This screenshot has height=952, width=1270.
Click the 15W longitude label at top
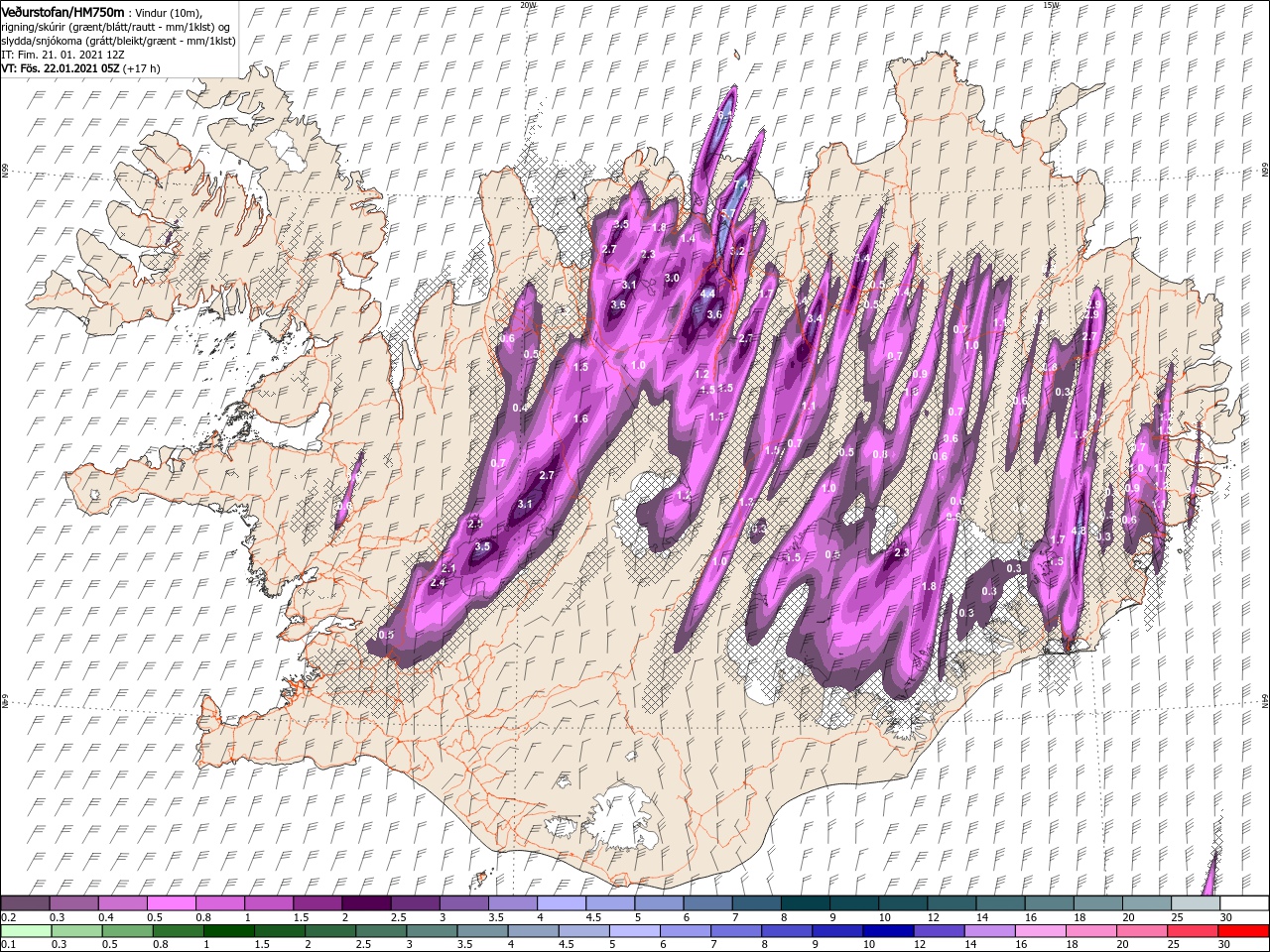(x=1050, y=4)
